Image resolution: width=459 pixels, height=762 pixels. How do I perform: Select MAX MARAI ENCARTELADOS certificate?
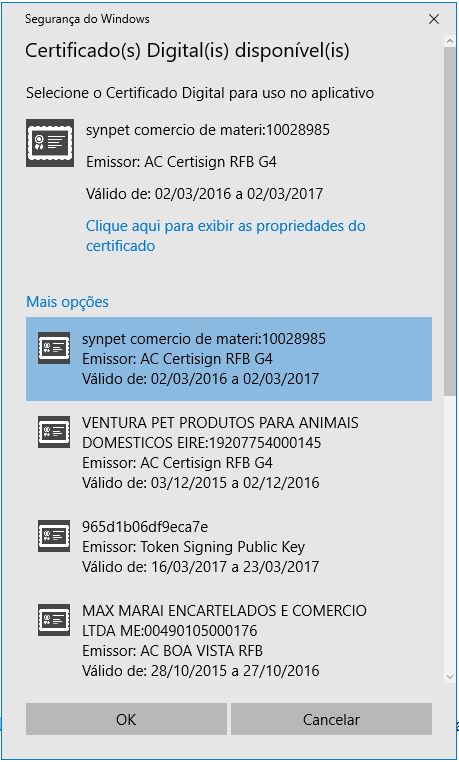pos(229,641)
